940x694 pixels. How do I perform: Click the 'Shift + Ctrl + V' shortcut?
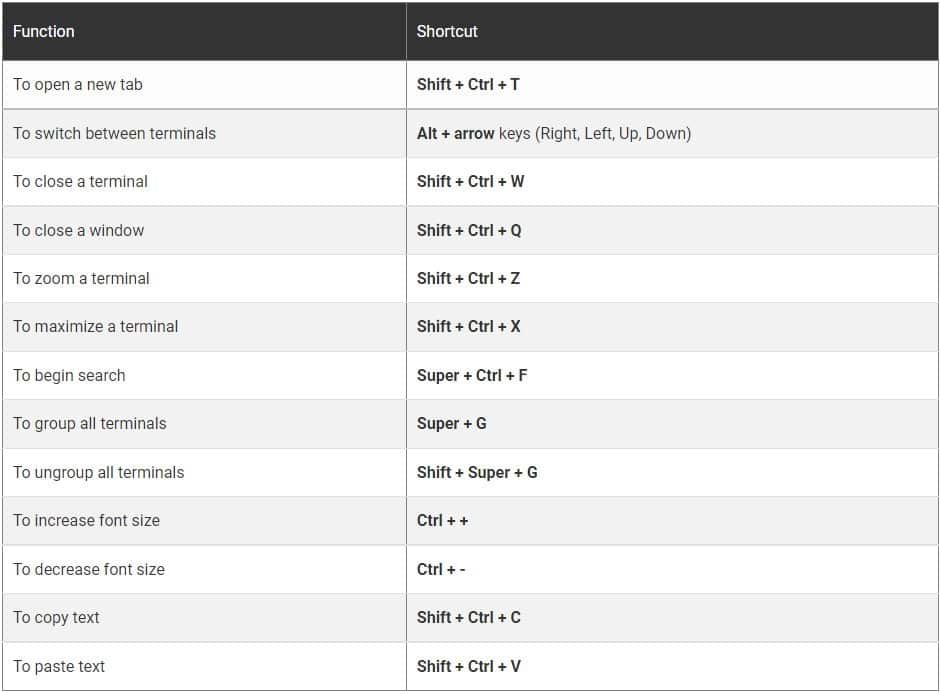point(468,667)
